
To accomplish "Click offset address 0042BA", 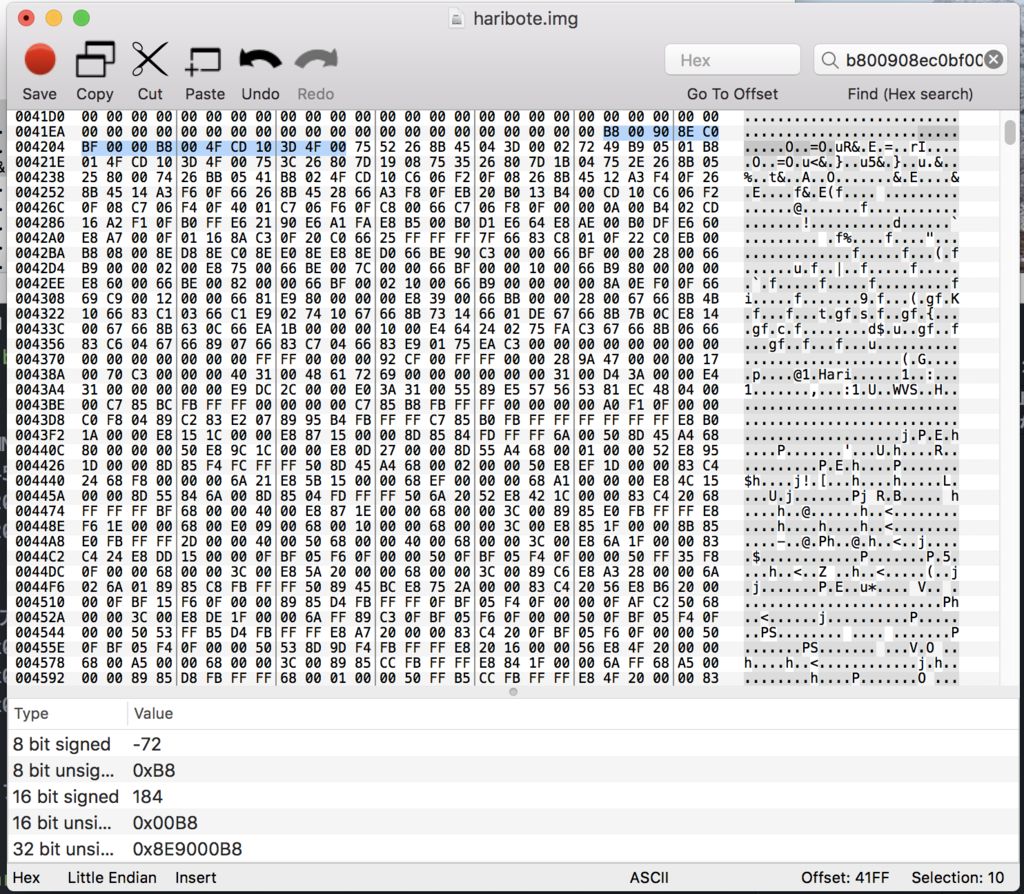I will [x=40, y=253].
